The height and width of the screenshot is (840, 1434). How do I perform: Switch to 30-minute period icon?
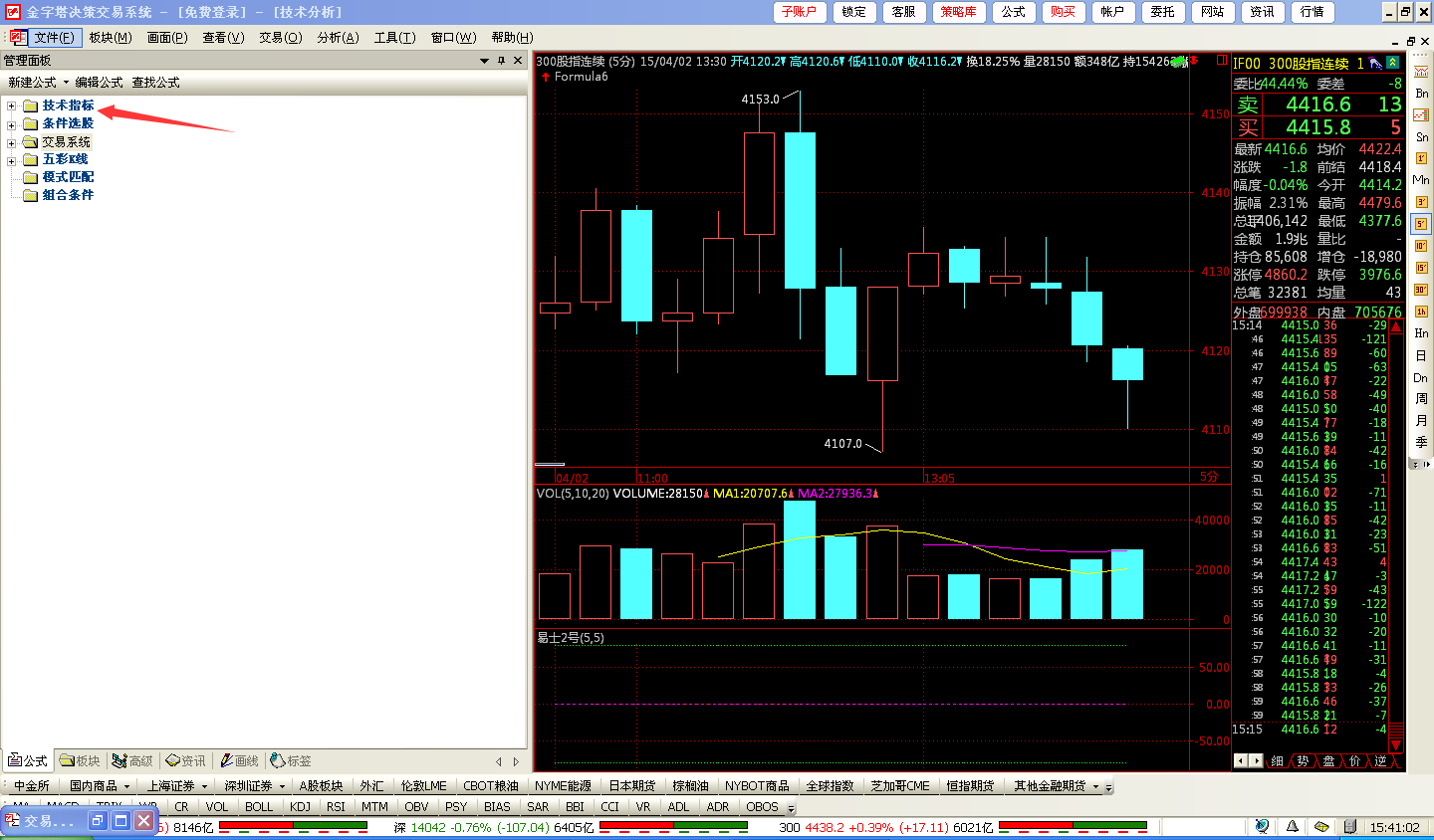tap(1421, 290)
